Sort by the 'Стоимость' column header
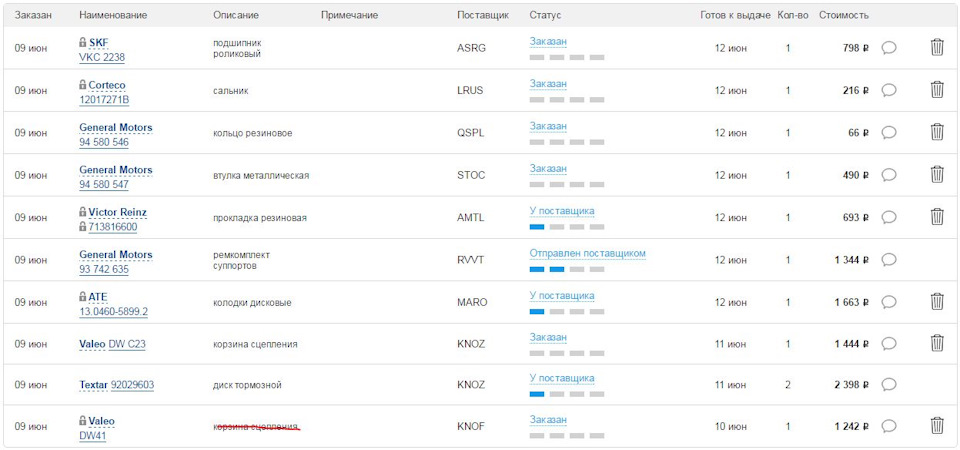960x450 pixels. 843,15
